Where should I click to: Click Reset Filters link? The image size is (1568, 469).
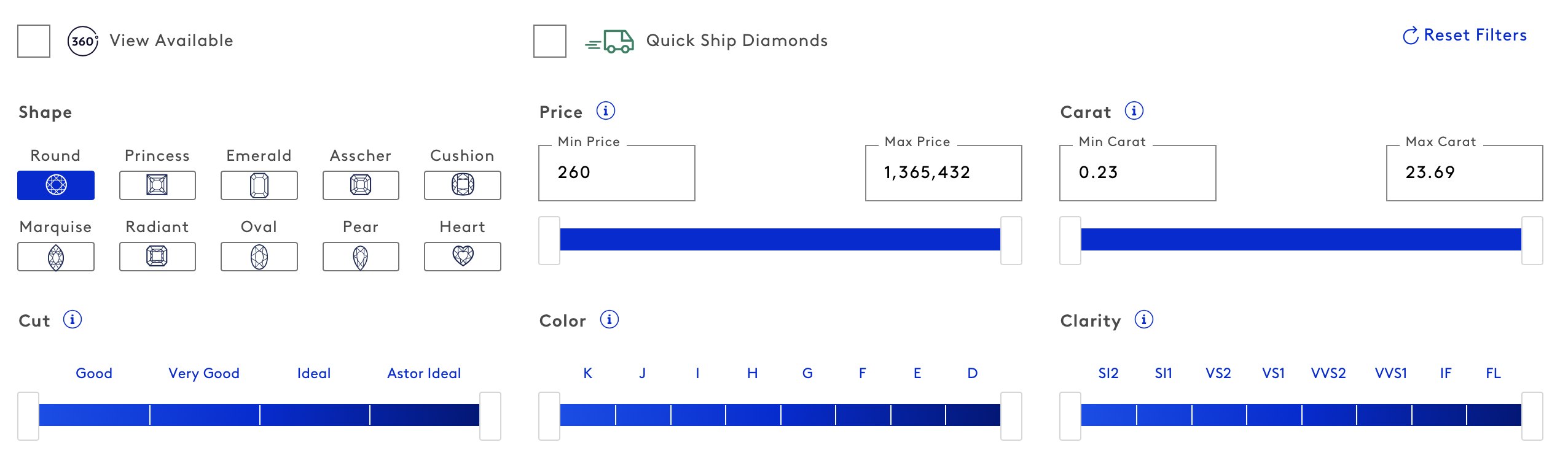click(1465, 36)
